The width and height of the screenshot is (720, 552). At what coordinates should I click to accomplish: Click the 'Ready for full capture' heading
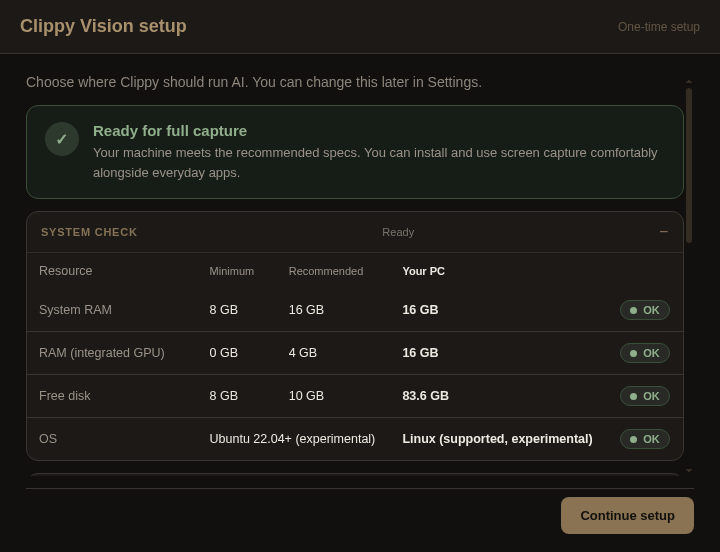tap(170, 131)
